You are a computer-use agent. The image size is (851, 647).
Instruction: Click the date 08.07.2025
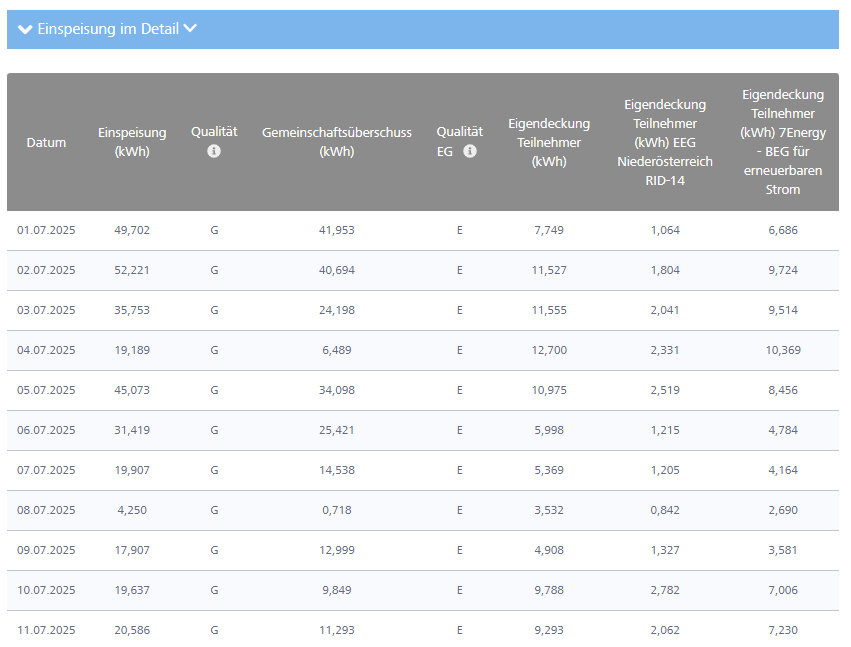(x=46, y=510)
